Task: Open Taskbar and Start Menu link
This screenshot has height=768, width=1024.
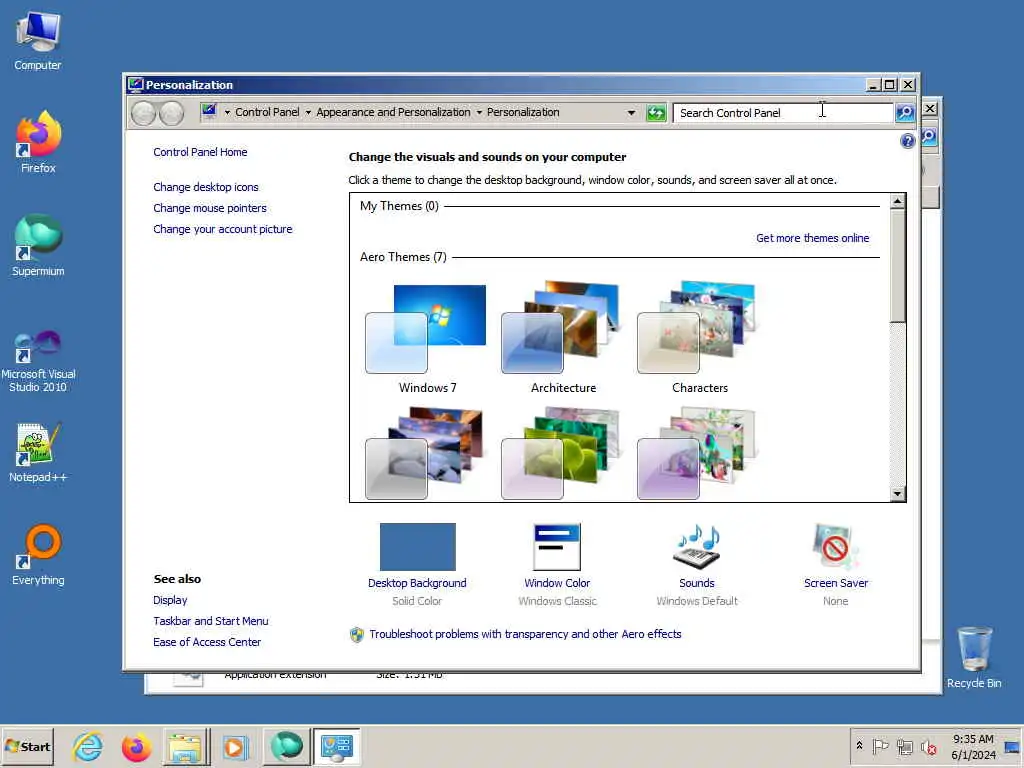Action: click(x=210, y=621)
